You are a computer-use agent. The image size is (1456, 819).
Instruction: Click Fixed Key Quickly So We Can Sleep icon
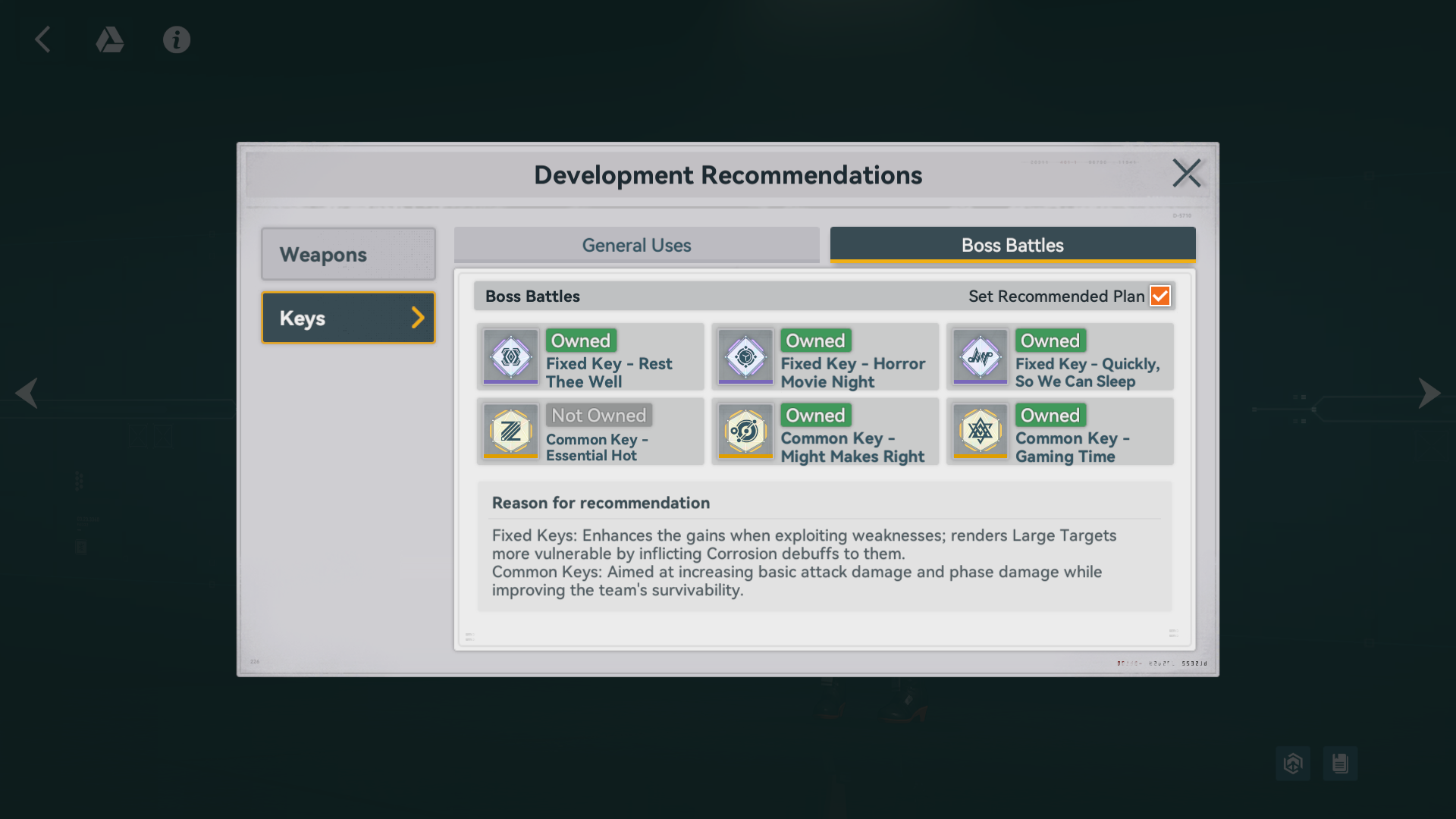tap(980, 356)
